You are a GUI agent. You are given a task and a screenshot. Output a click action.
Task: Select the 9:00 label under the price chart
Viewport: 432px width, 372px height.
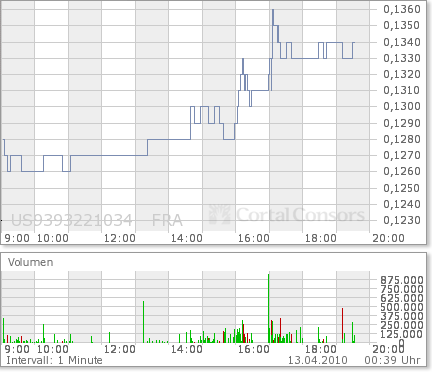[17, 238]
